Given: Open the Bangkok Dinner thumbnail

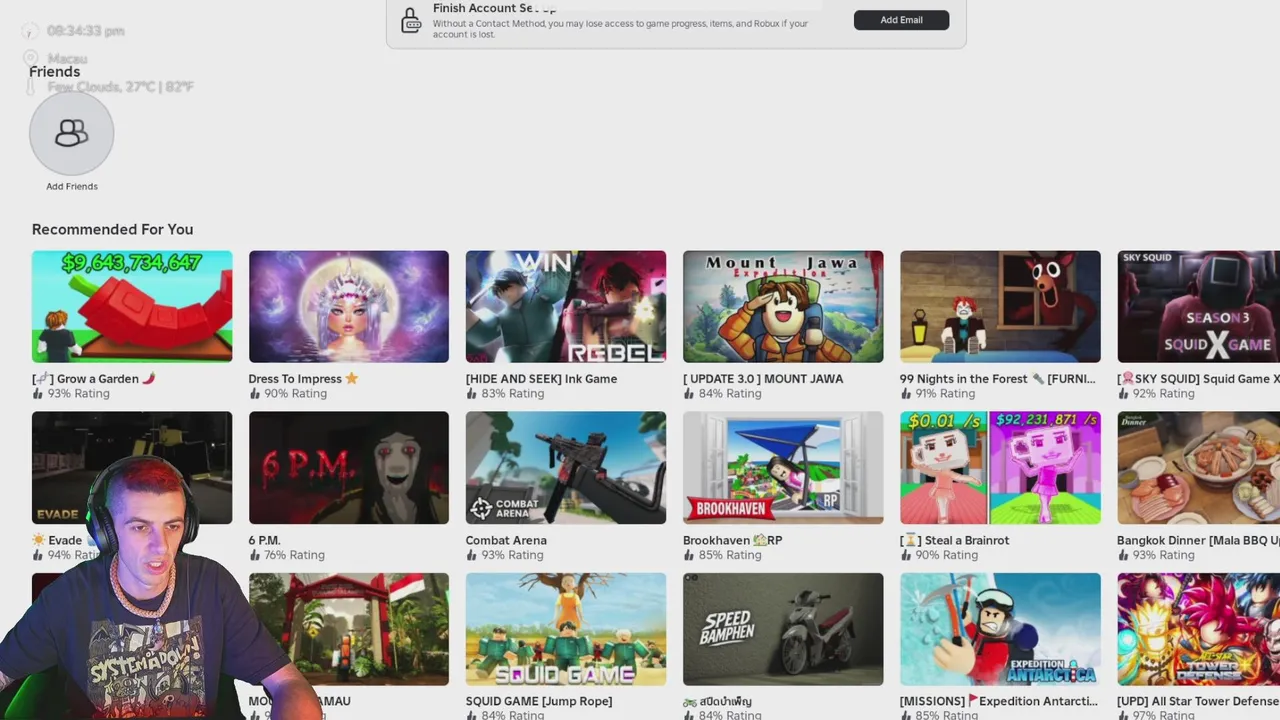Looking at the screenshot, I should [1198, 467].
